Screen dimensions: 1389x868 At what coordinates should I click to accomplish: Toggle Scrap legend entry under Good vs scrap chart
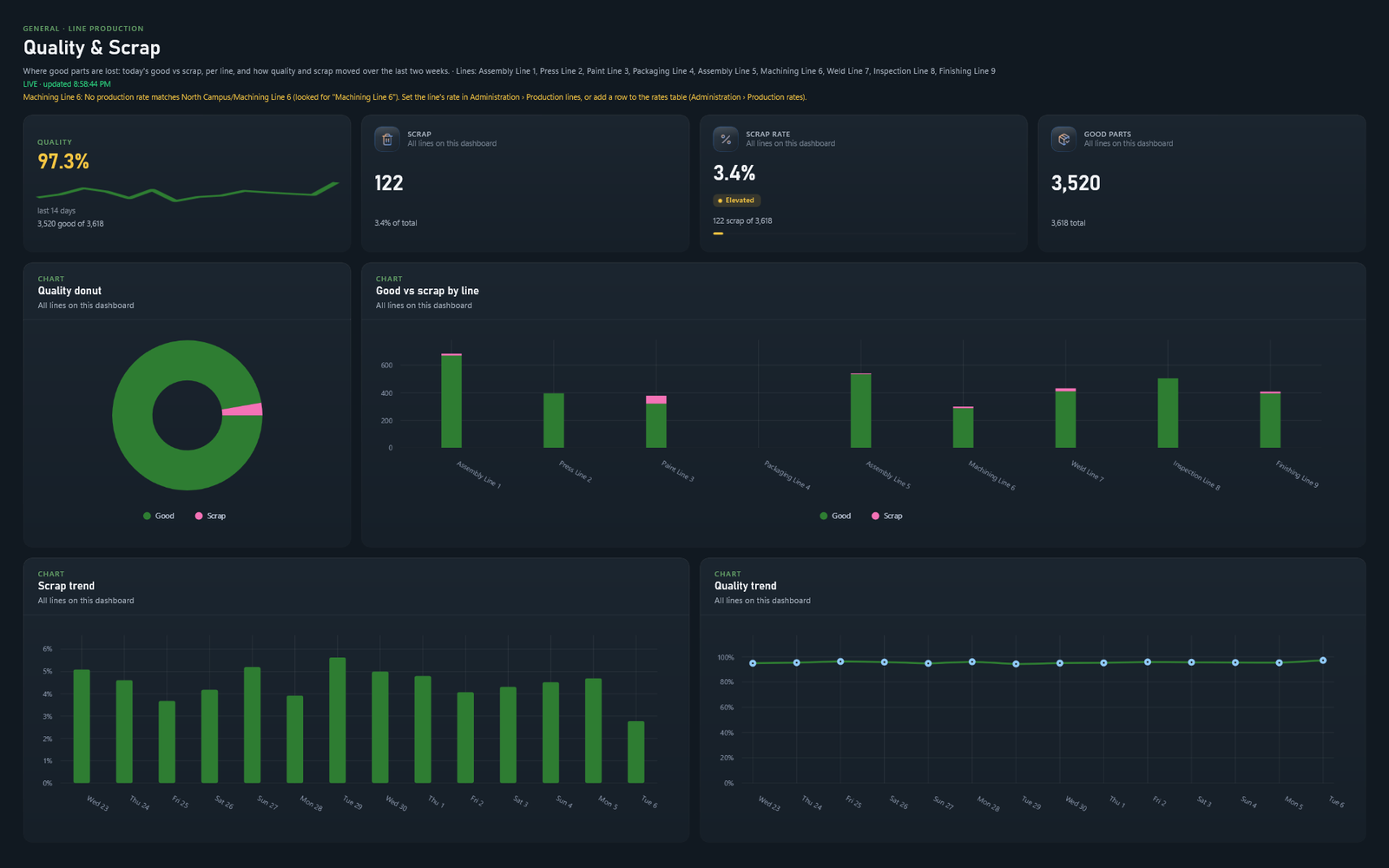[x=887, y=516]
